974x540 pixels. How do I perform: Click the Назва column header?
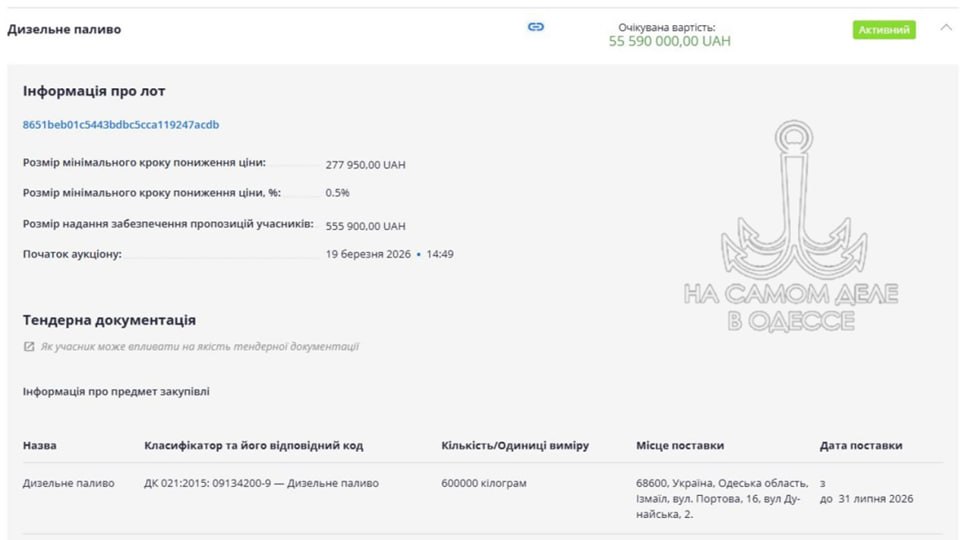(40, 445)
